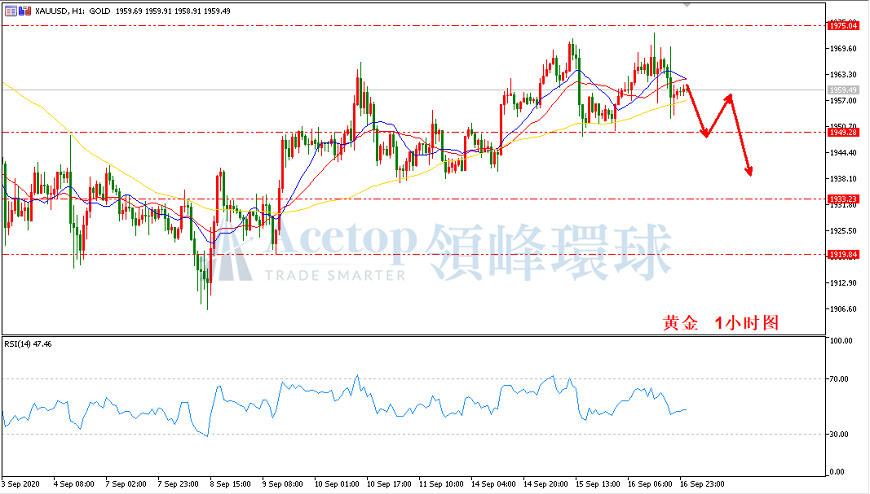Screen dimensions: 870x494
Task: Click the 1933.23 red price level label
Action: coord(842,199)
